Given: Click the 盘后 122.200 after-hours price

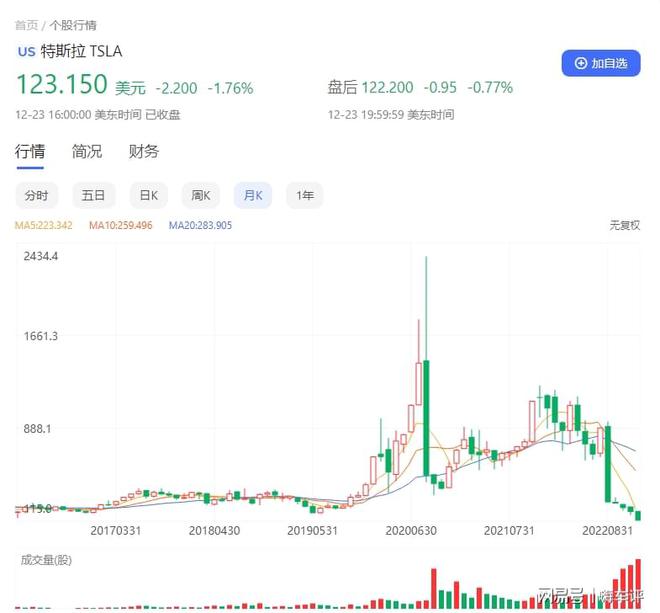Looking at the screenshot, I should [x=370, y=88].
